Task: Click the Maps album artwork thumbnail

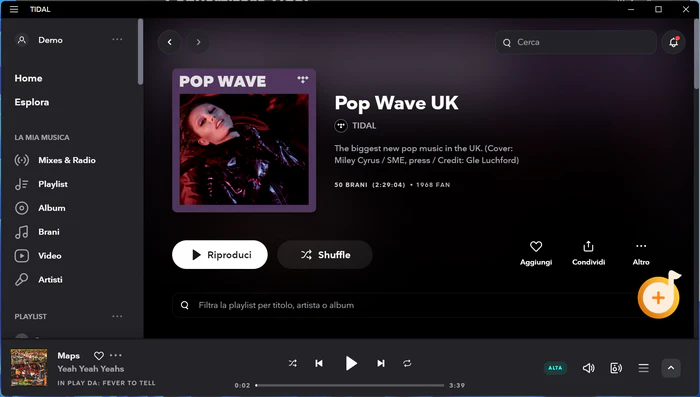Action: pyautogui.click(x=29, y=368)
